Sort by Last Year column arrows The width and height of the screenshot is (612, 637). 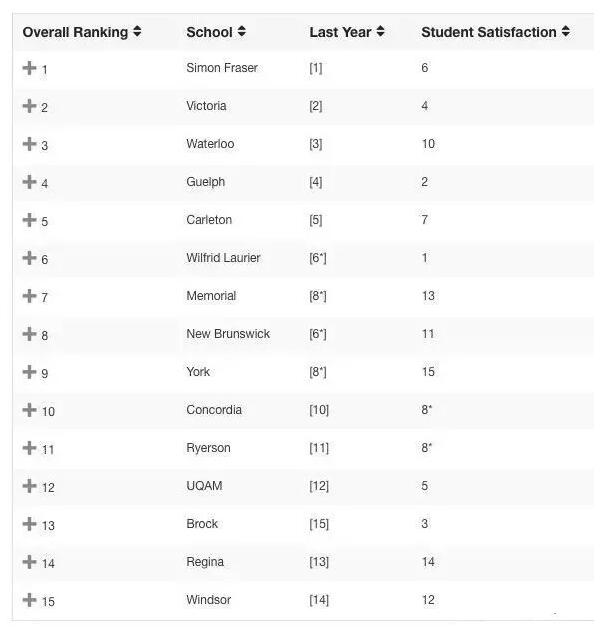380,32
